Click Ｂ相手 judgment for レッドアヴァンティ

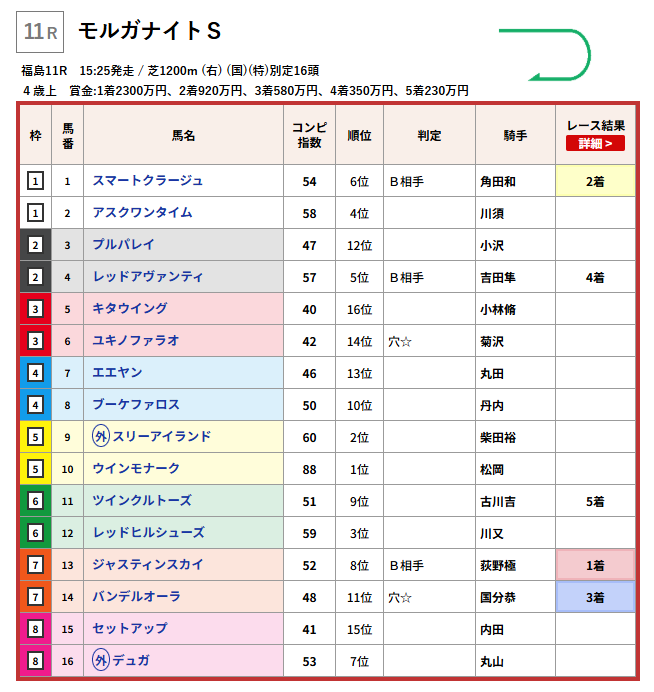click(x=406, y=278)
